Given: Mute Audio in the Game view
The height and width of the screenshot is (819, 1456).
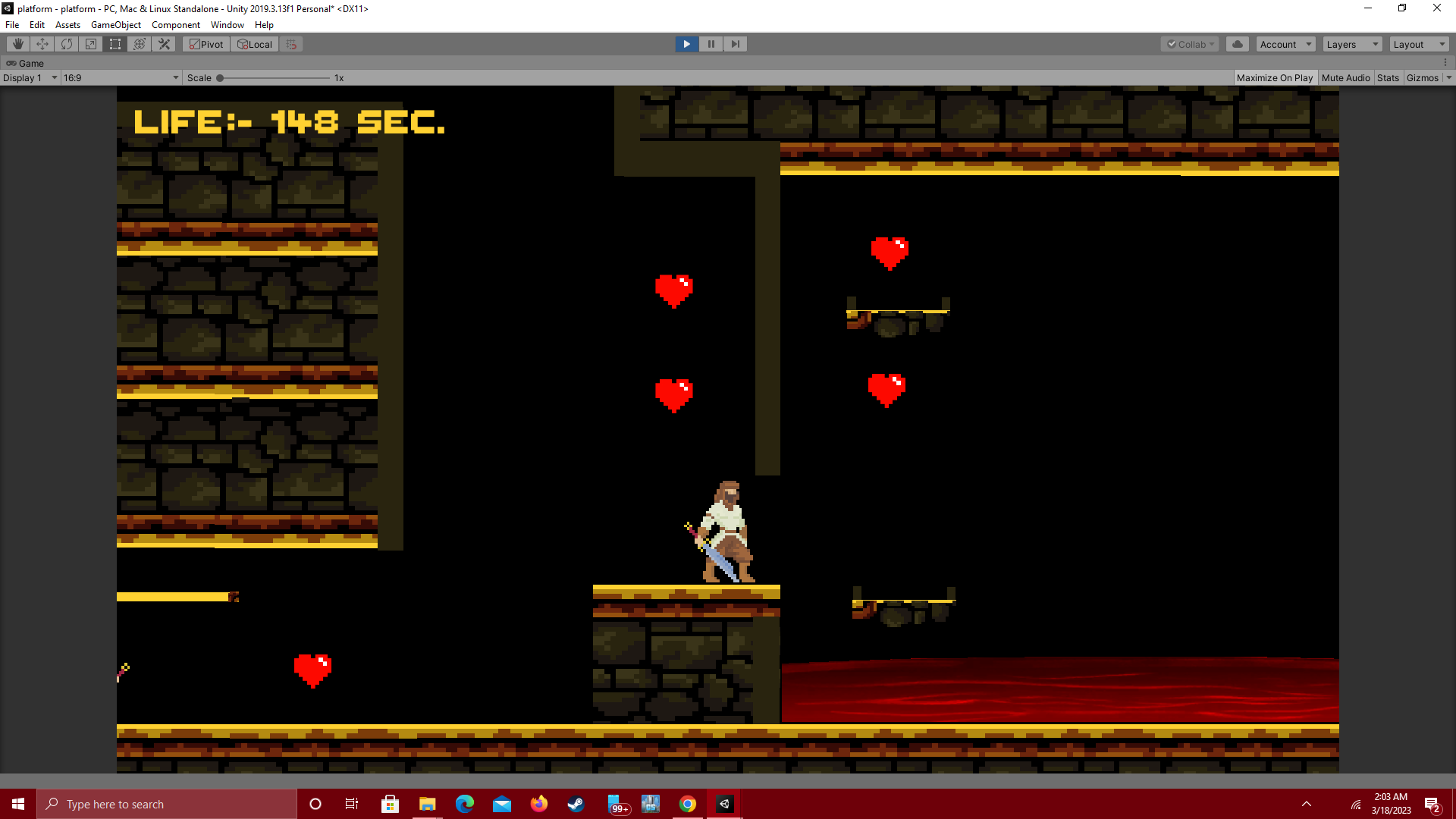Looking at the screenshot, I should (x=1346, y=77).
